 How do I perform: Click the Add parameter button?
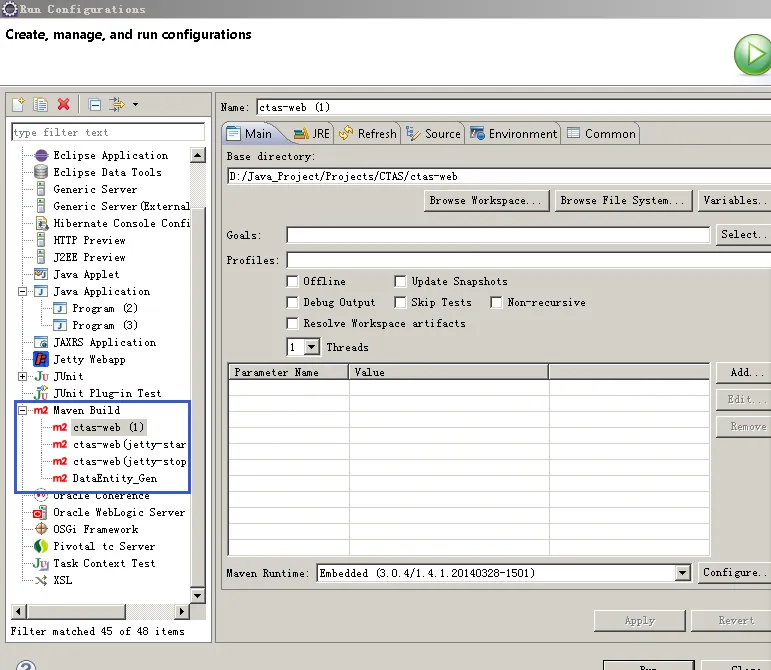[743, 373]
